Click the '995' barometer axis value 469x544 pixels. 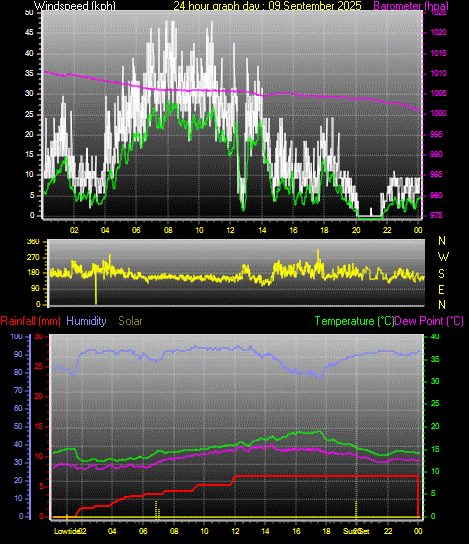coord(437,134)
